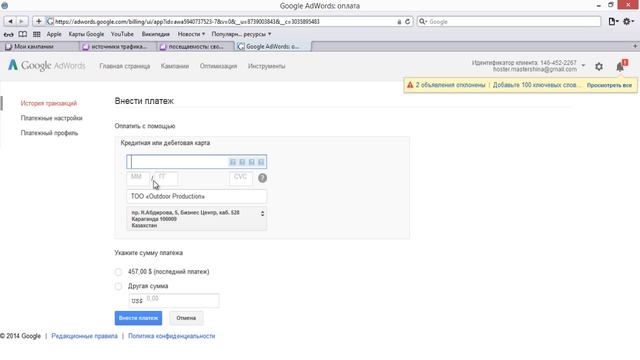The image size is (640, 360).
Task: Open the Популярные ресурсы bookmarks dropdown
Action: [241, 34]
